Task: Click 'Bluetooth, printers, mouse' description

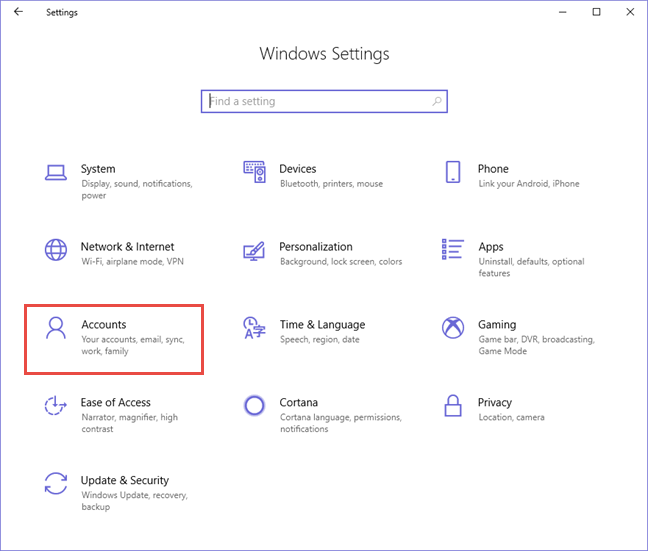Action: pos(331,184)
